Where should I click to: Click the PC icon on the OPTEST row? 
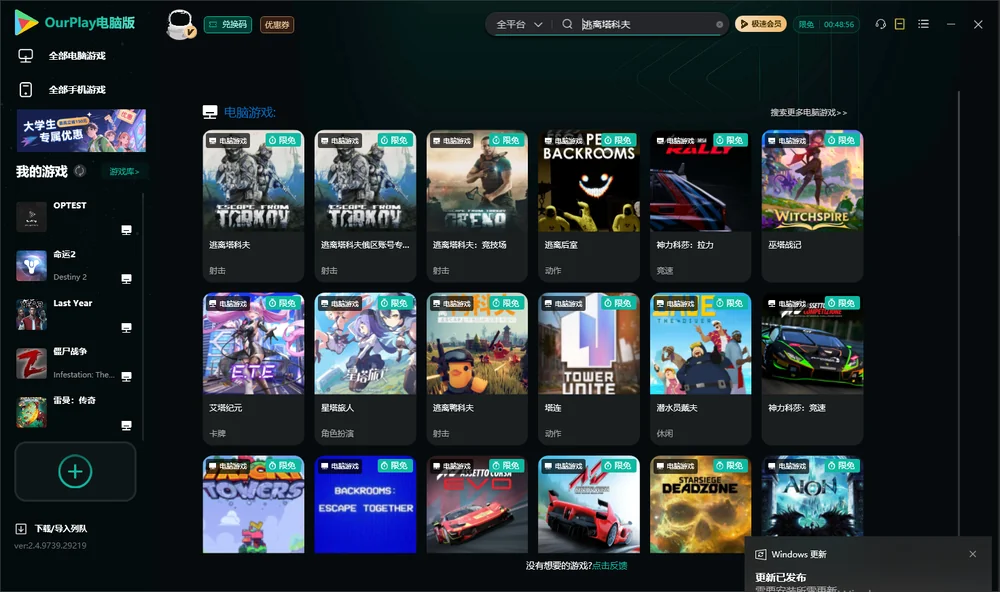(x=126, y=230)
